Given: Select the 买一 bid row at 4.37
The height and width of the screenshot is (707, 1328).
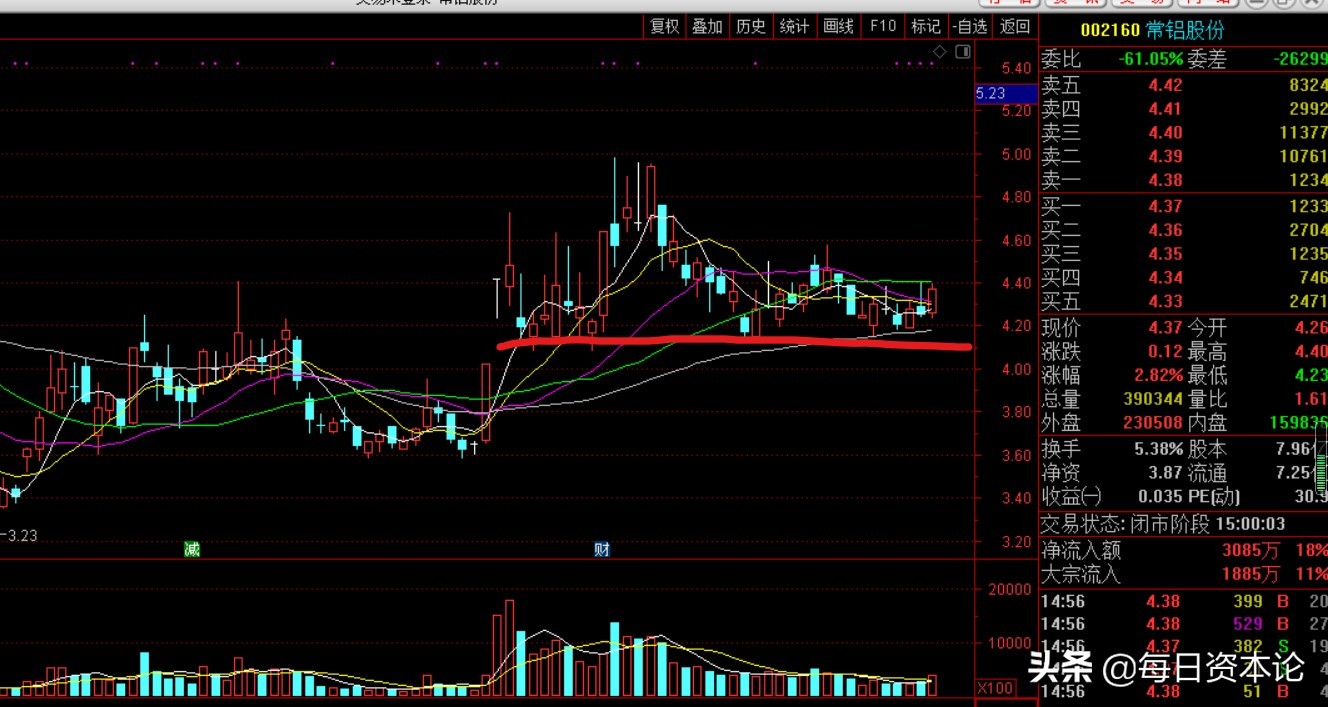Looking at the screenshot, I should click(1184, 207).
